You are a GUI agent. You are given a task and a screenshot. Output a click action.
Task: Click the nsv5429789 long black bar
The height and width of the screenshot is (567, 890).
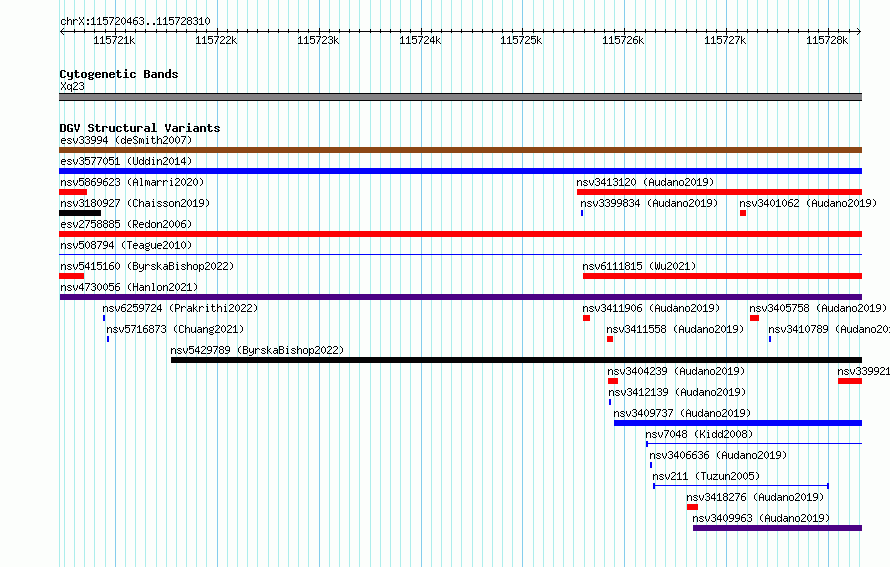517,360
